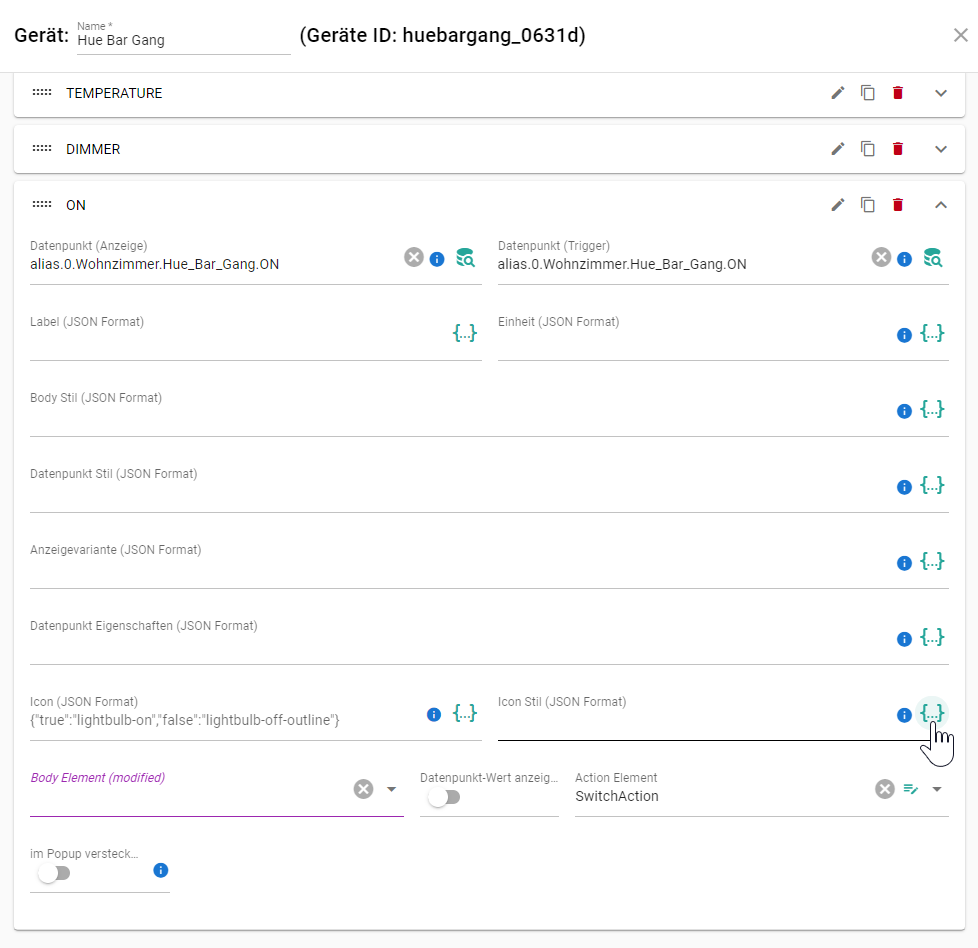Collapse the ON section chevron
978x948 pixels.
point(941,205)
